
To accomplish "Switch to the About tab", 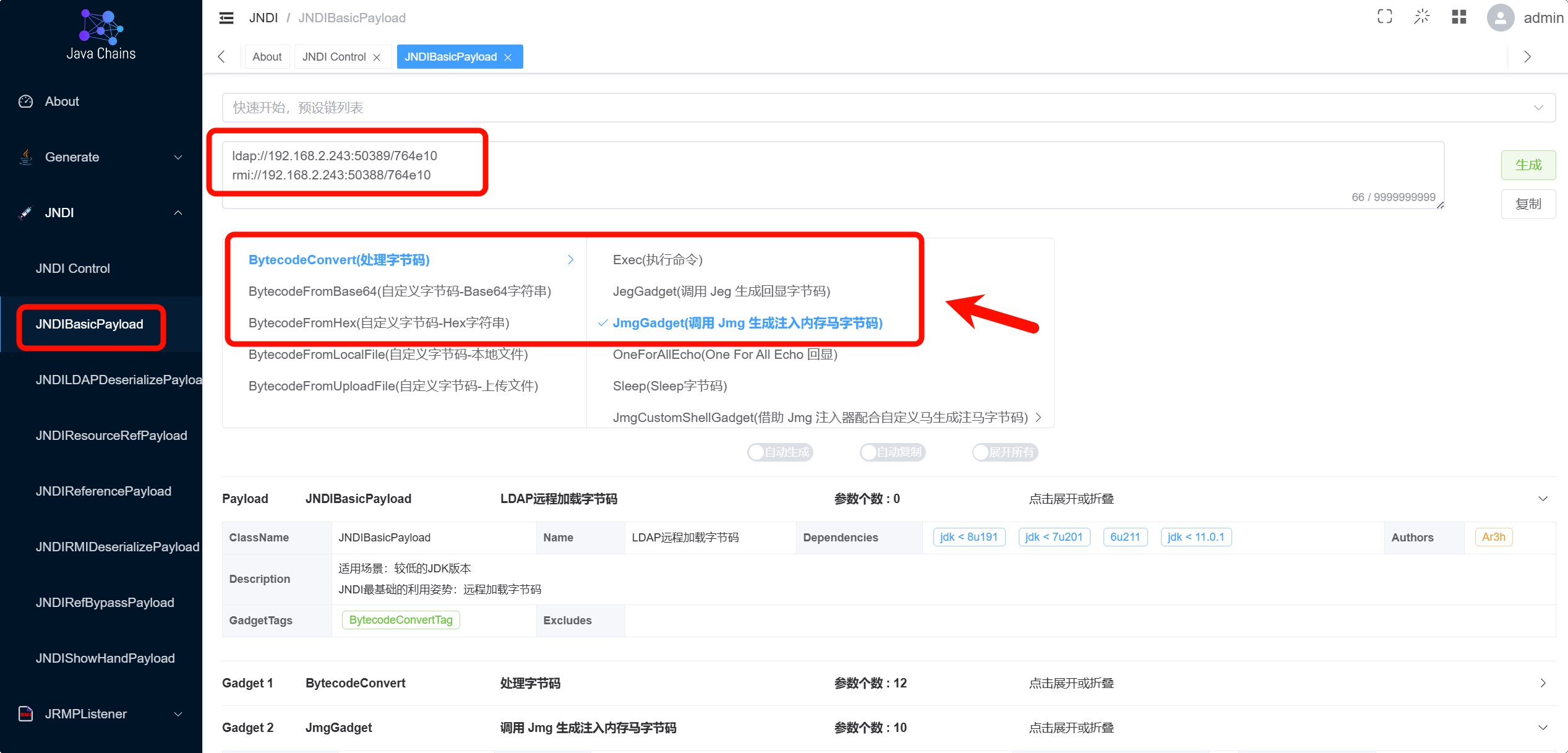I will [267, 57].
